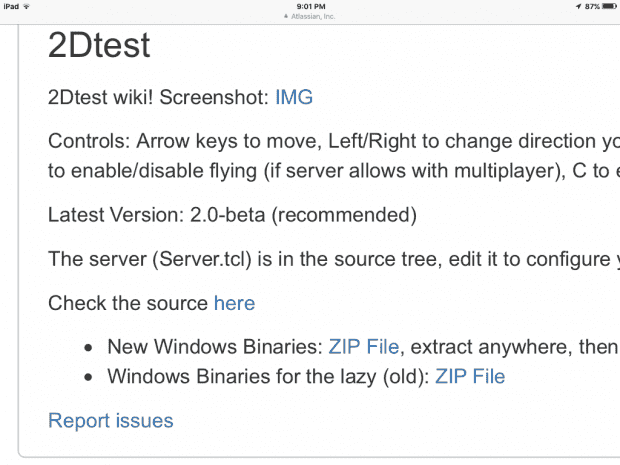The width and height of the screenshot is (620, 465).
Task: Tap the location arrow icon
Action: tap(577, 6)
